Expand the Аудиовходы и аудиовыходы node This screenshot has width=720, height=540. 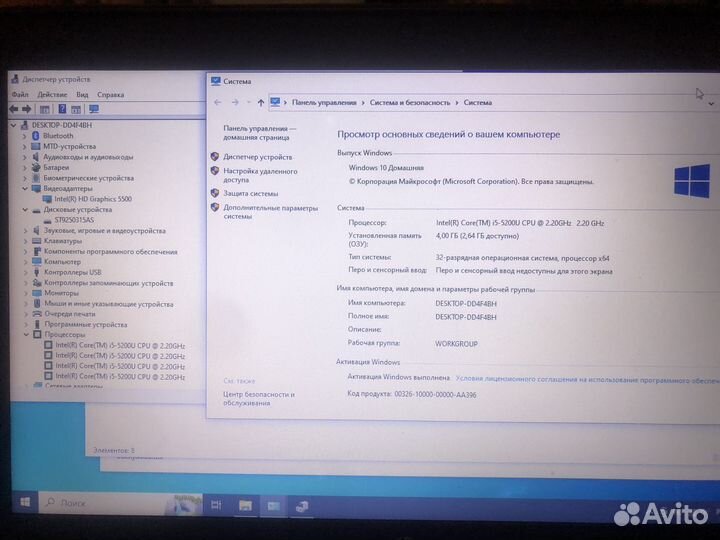pos(24,157)
